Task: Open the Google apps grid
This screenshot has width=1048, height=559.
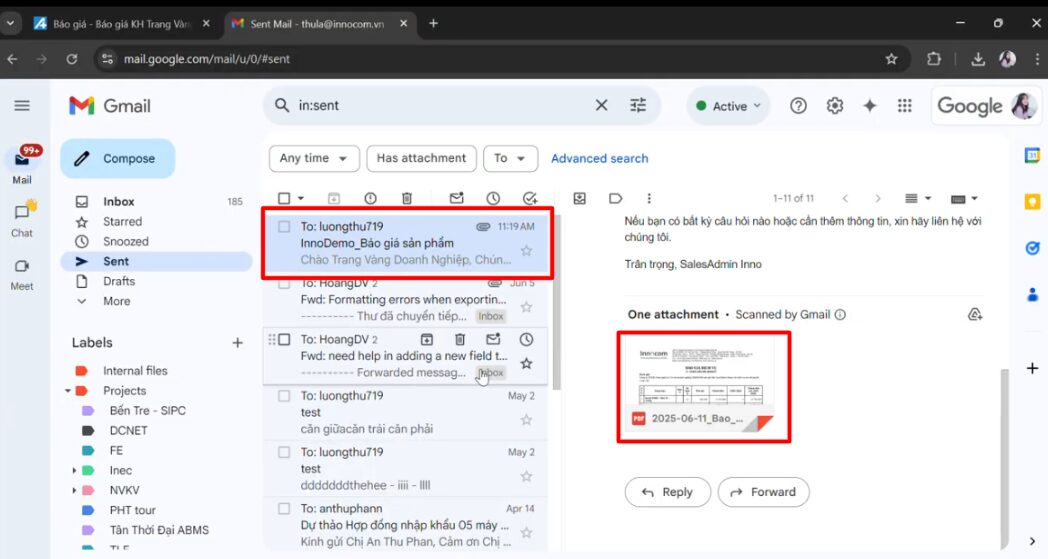Action: [904, 106]
